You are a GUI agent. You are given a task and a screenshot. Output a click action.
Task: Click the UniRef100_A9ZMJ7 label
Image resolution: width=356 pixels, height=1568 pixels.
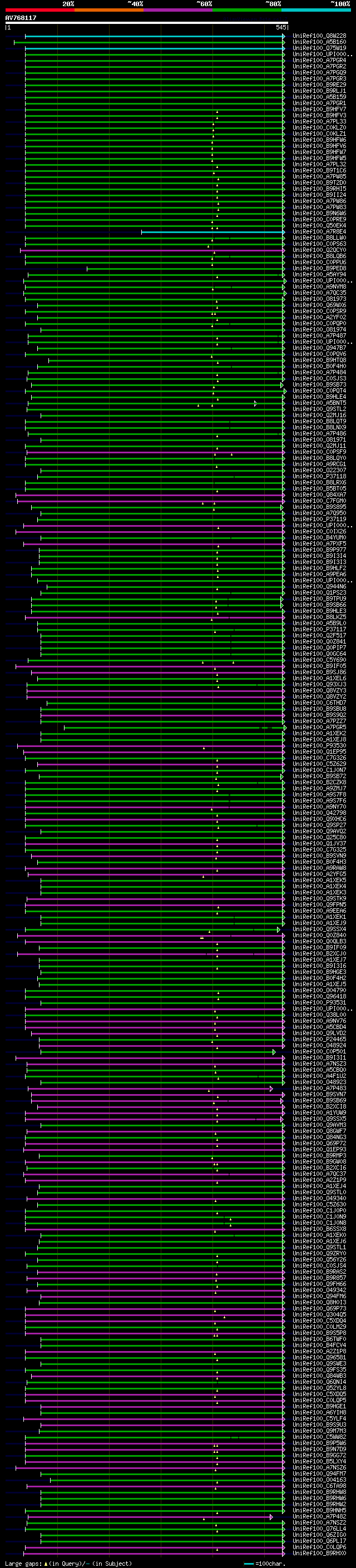[x=319, y=788]
